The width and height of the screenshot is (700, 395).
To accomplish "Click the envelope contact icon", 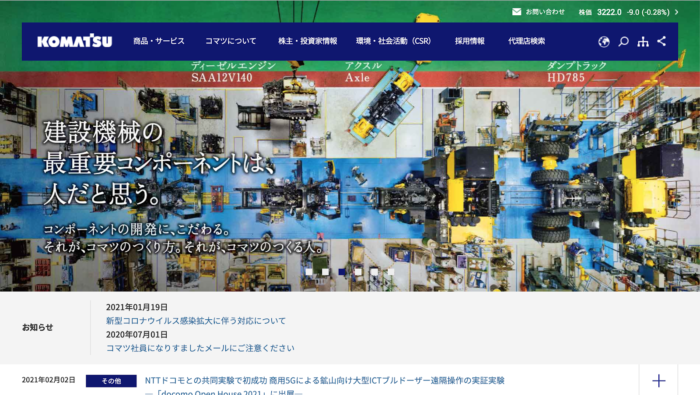I will (517, 12).
